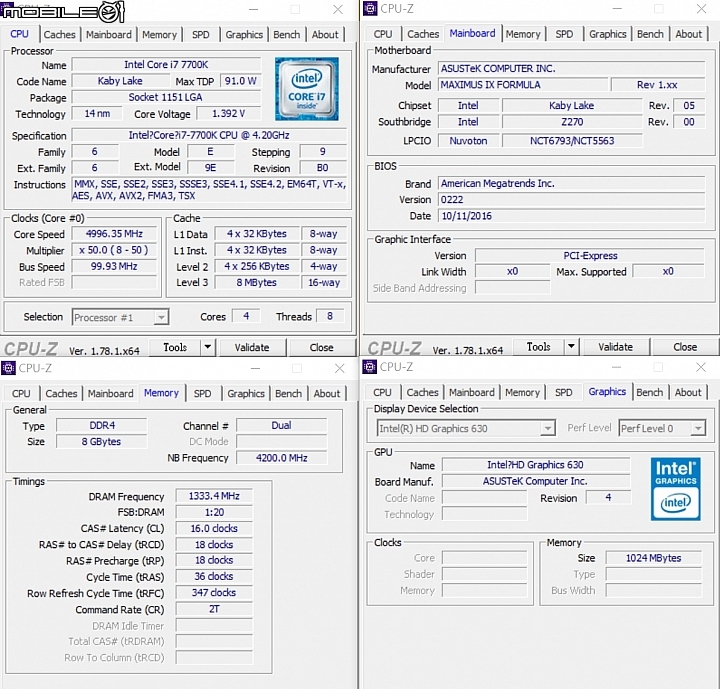The height and width of the screenshot is (689, 720).
Task: Select Bench tab in Mainboard window
Action: [x=650, y=34]
